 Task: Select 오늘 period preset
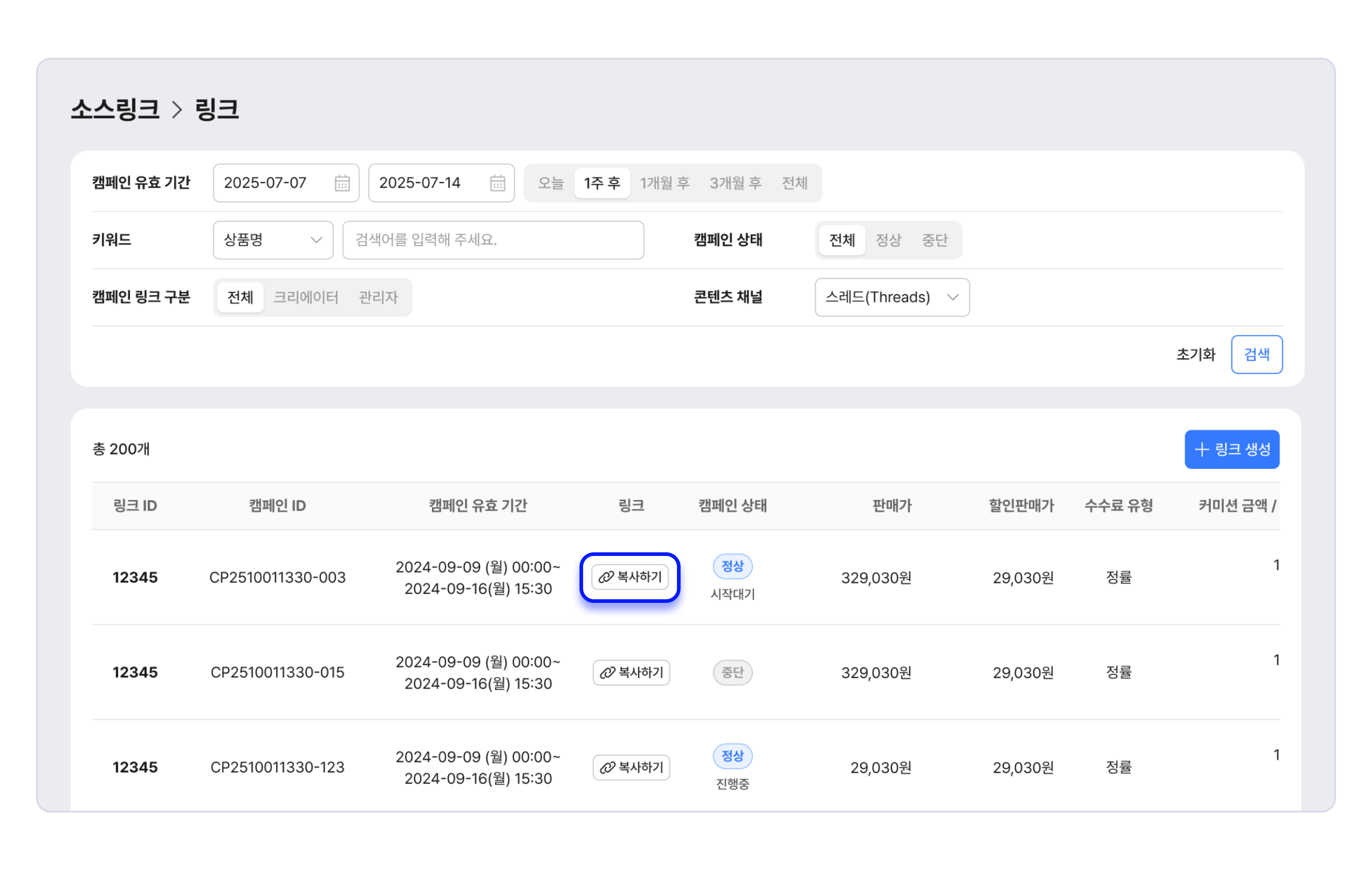pos(551,183)
